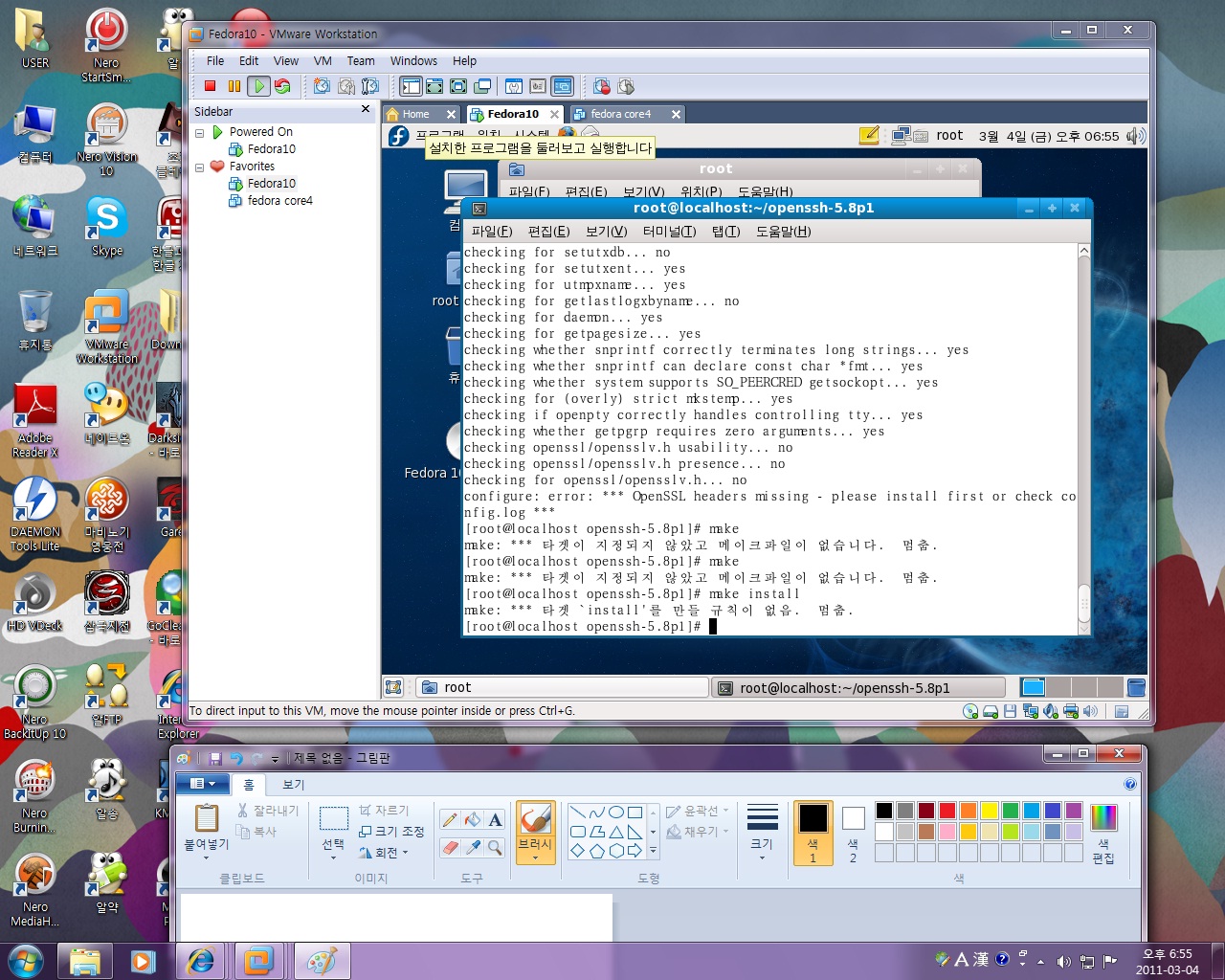Toggle the VMware Show/Hide Sidebar button
Viewport: 1225px width, 980px height.
pyautogui.click(x=411, y=86)
